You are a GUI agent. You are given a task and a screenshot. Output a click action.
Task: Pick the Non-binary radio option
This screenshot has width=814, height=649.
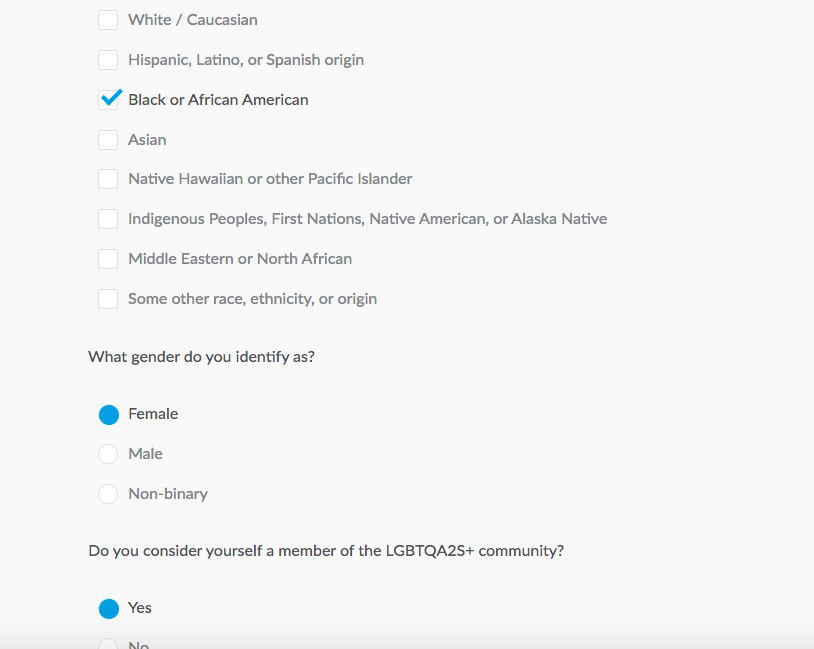coord(108,494)
